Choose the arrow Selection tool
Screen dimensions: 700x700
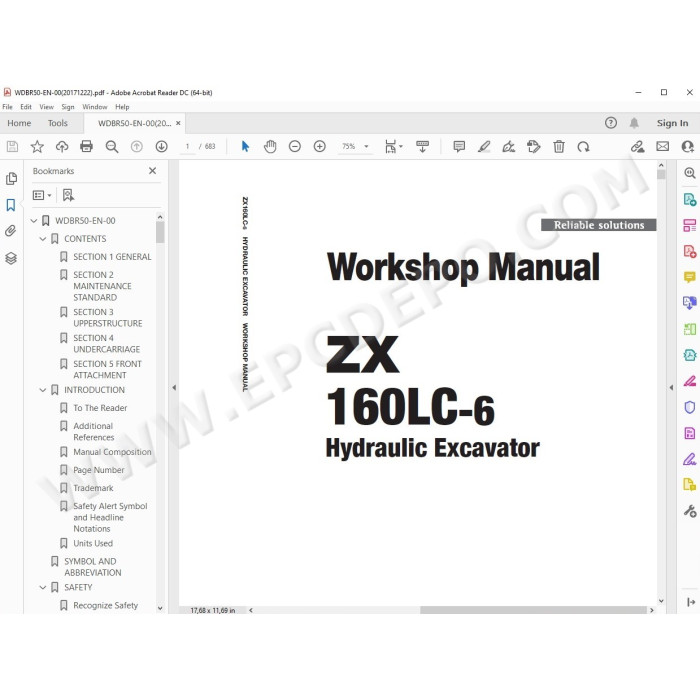(245, 146)
